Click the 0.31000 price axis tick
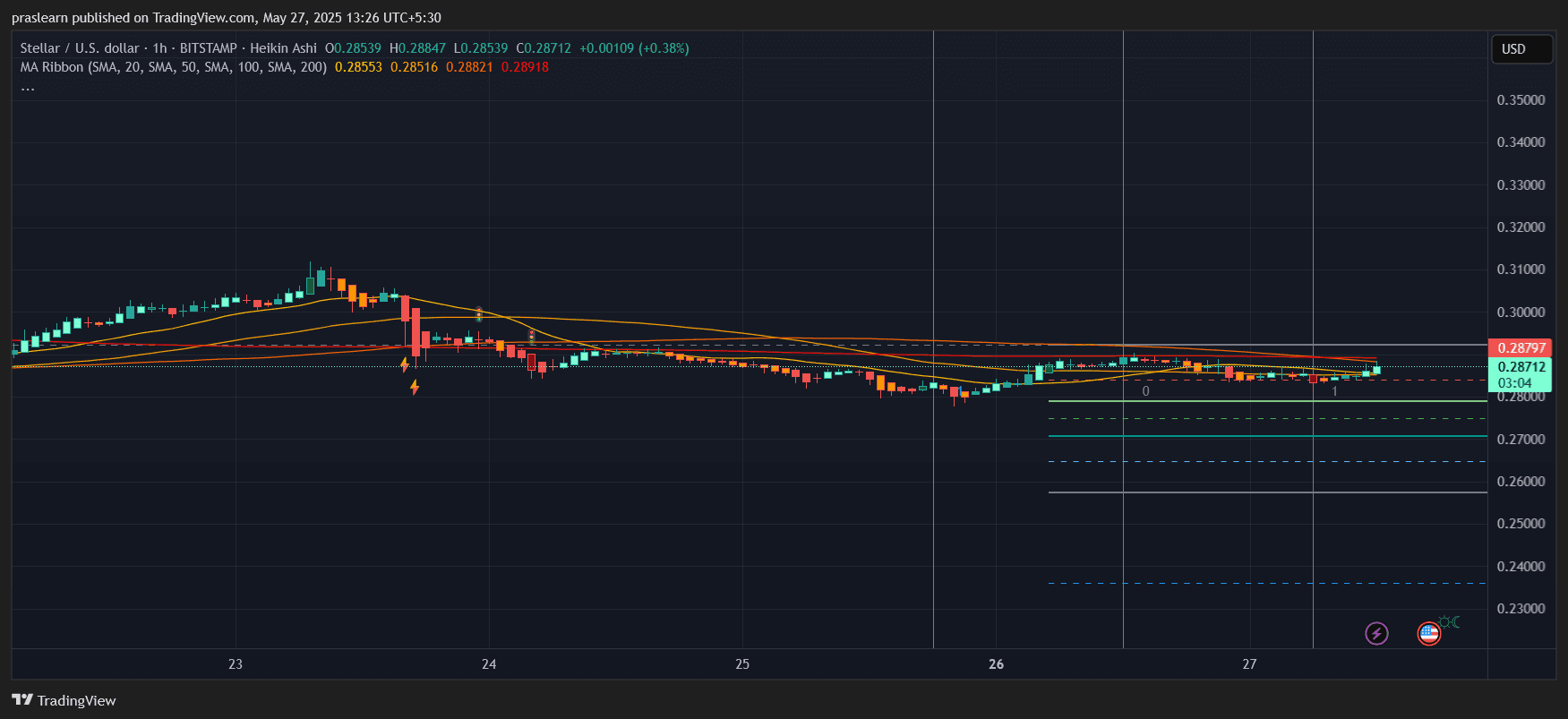The height and width of the screenshot is (719, 1568). (1521, 270)
